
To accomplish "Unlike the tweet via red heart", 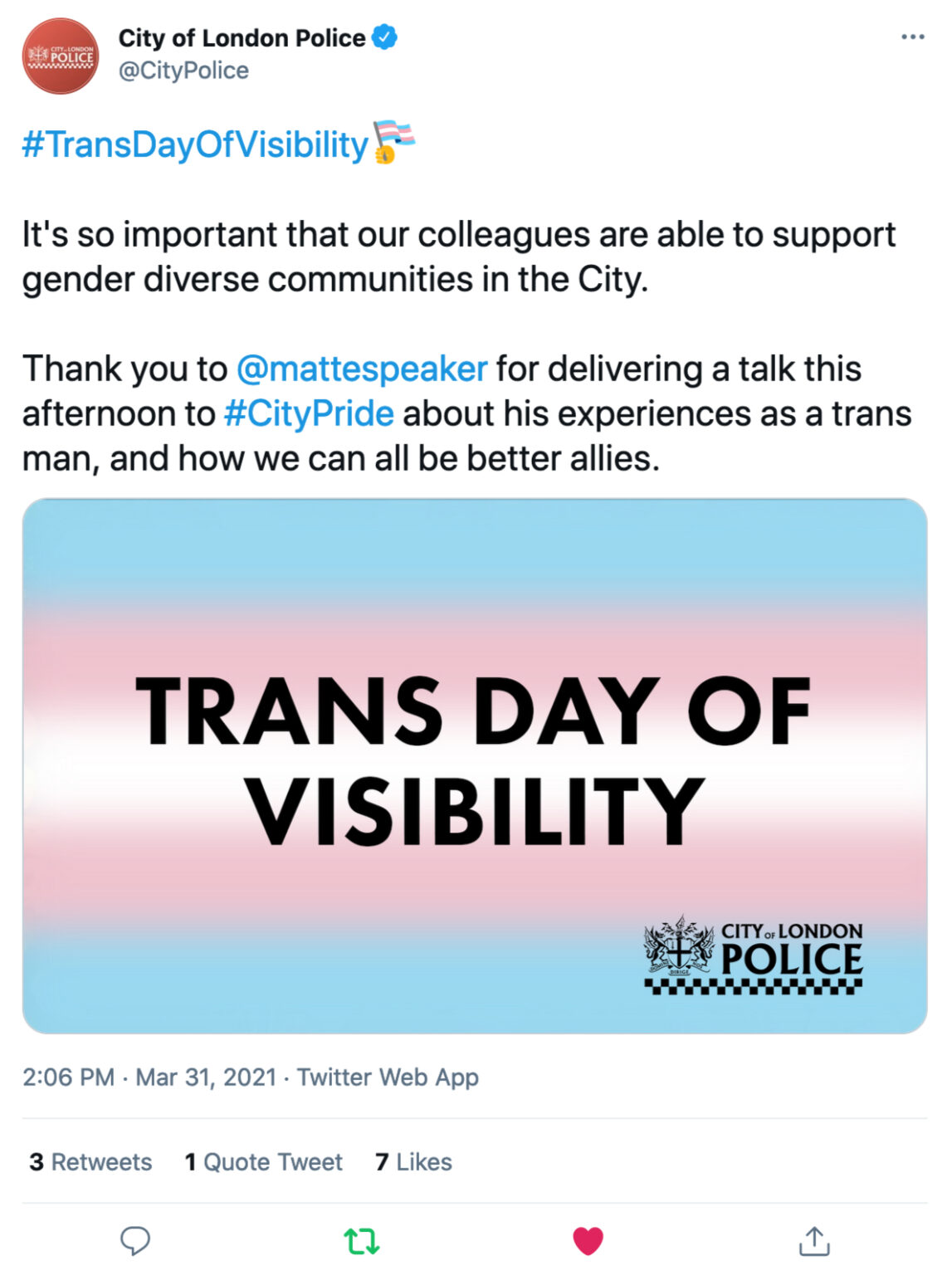I will (588, 1241).
